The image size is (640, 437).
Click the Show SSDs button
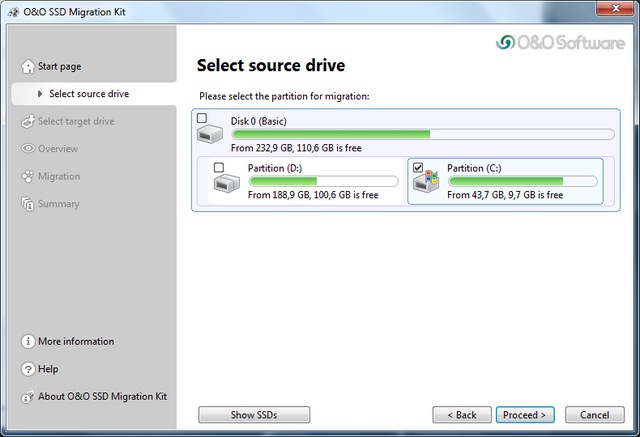pos(254,415)
